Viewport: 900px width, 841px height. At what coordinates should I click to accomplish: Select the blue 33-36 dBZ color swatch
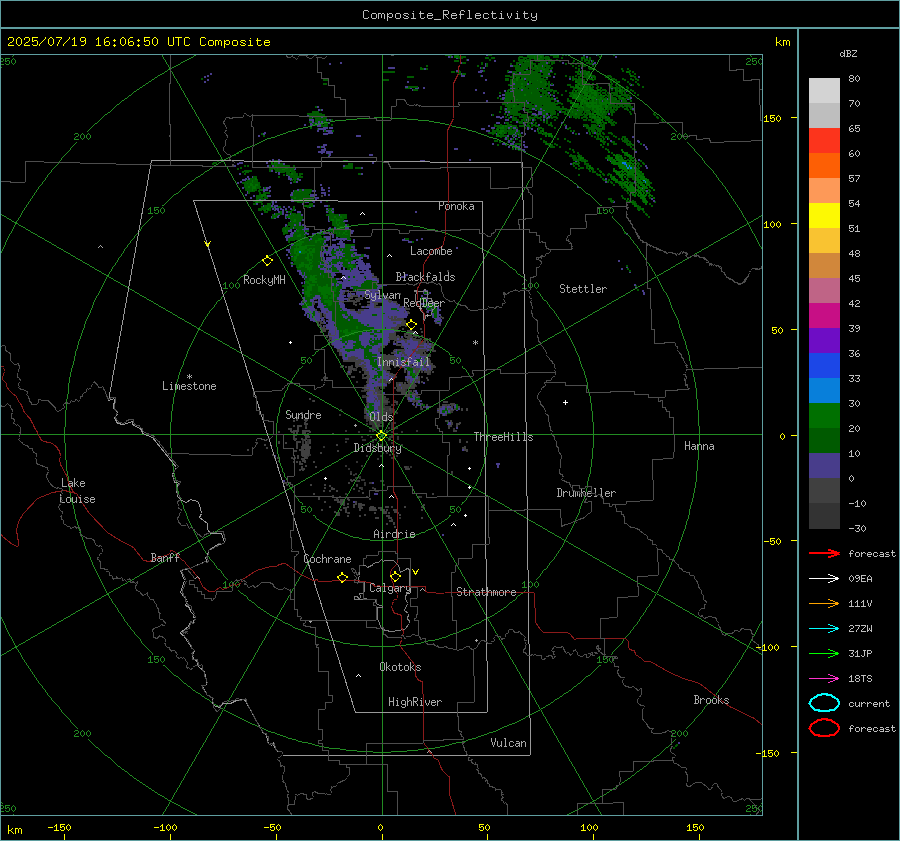tap(824, 366)
